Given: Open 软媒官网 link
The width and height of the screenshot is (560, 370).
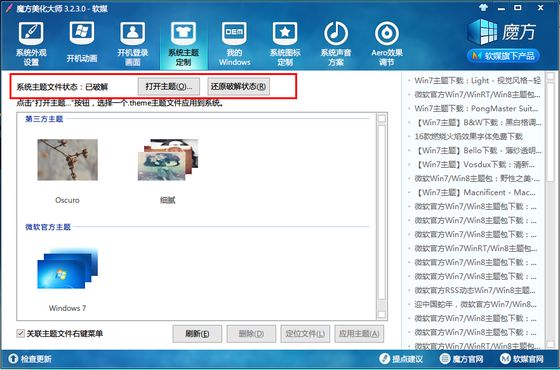Looking at the screenshot, I should tap(522, 359).
